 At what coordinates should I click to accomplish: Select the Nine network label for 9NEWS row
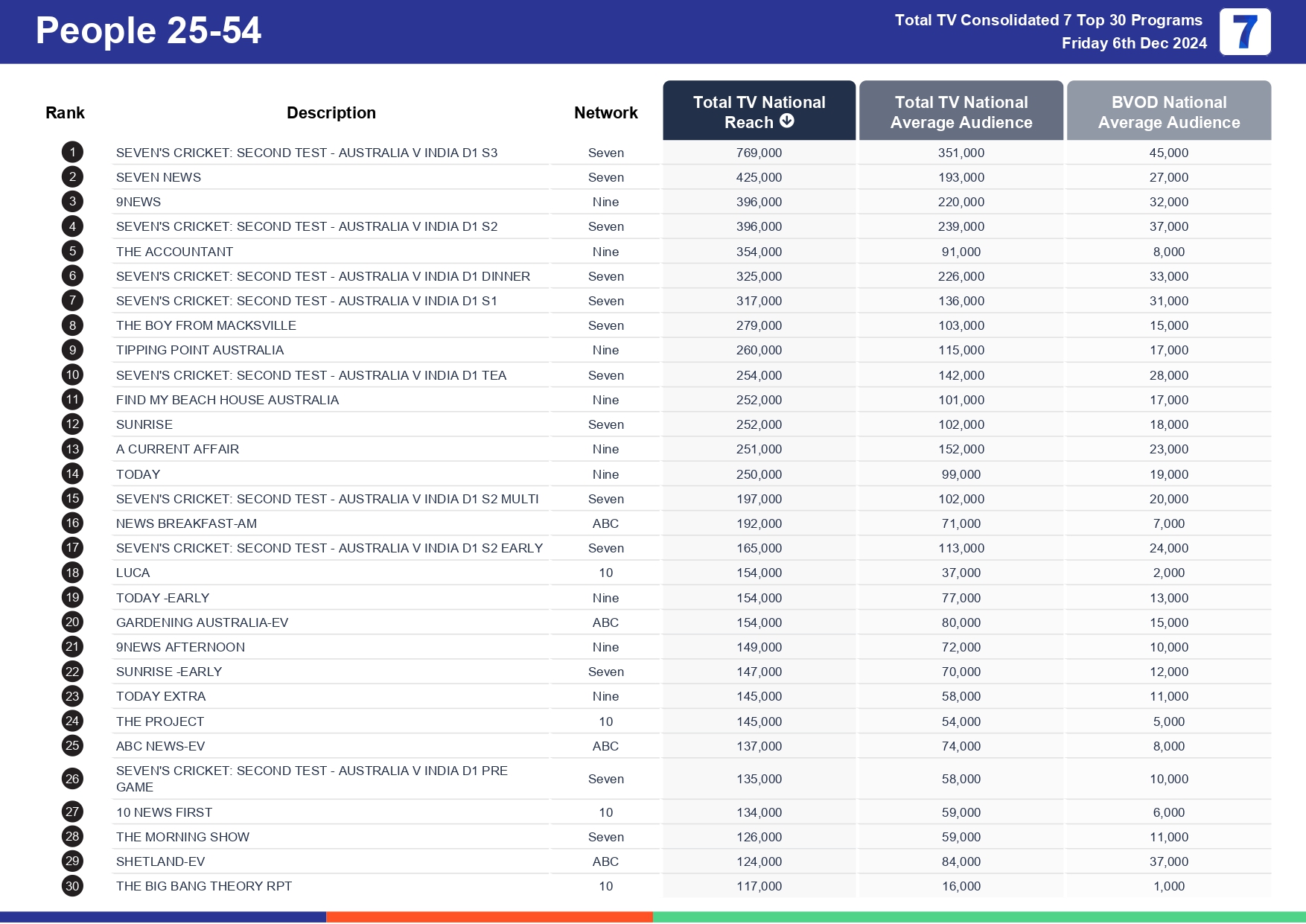(605, 202)
